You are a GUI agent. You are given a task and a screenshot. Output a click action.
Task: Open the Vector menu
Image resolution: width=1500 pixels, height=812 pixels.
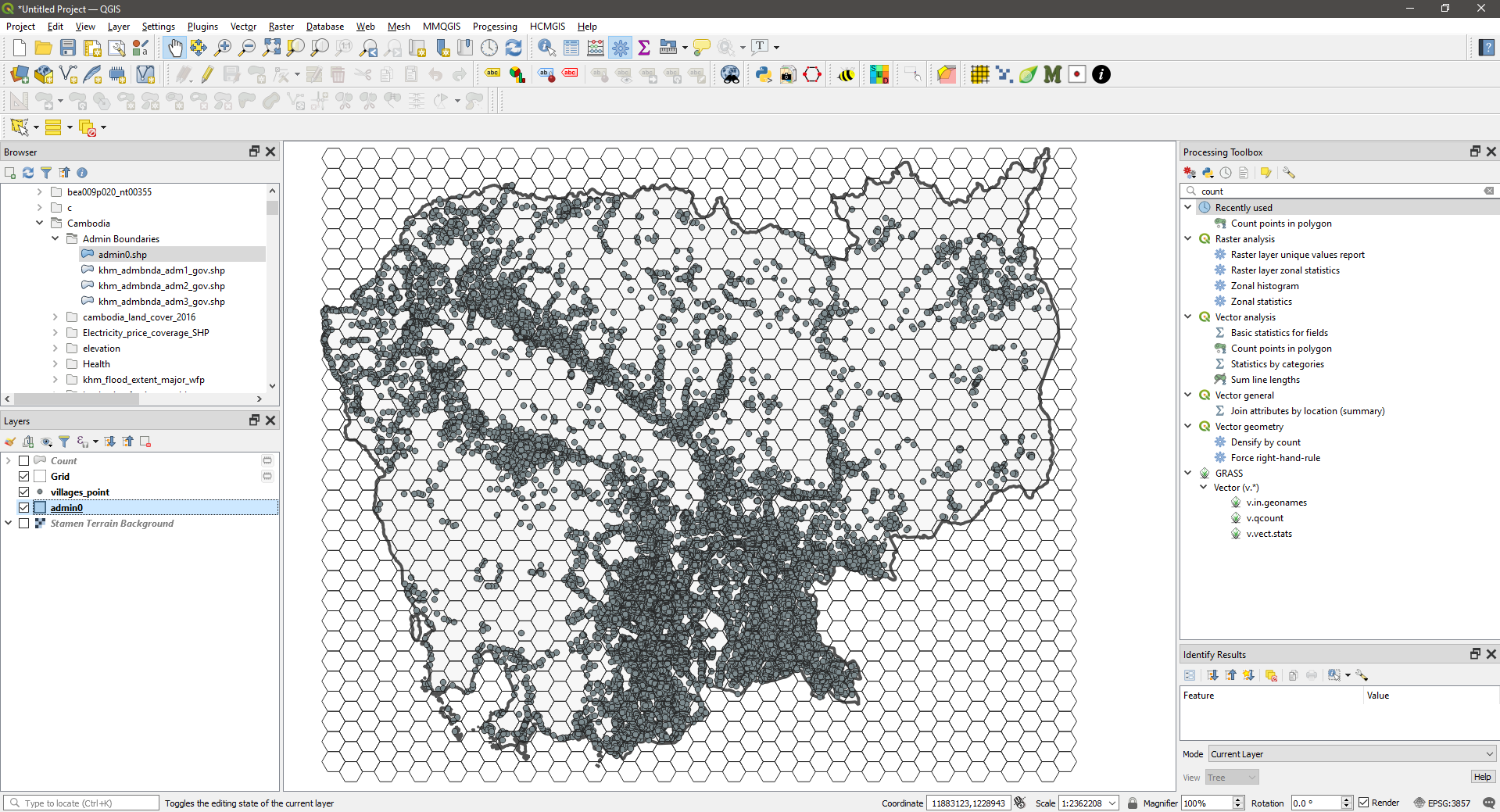[243, 27]
